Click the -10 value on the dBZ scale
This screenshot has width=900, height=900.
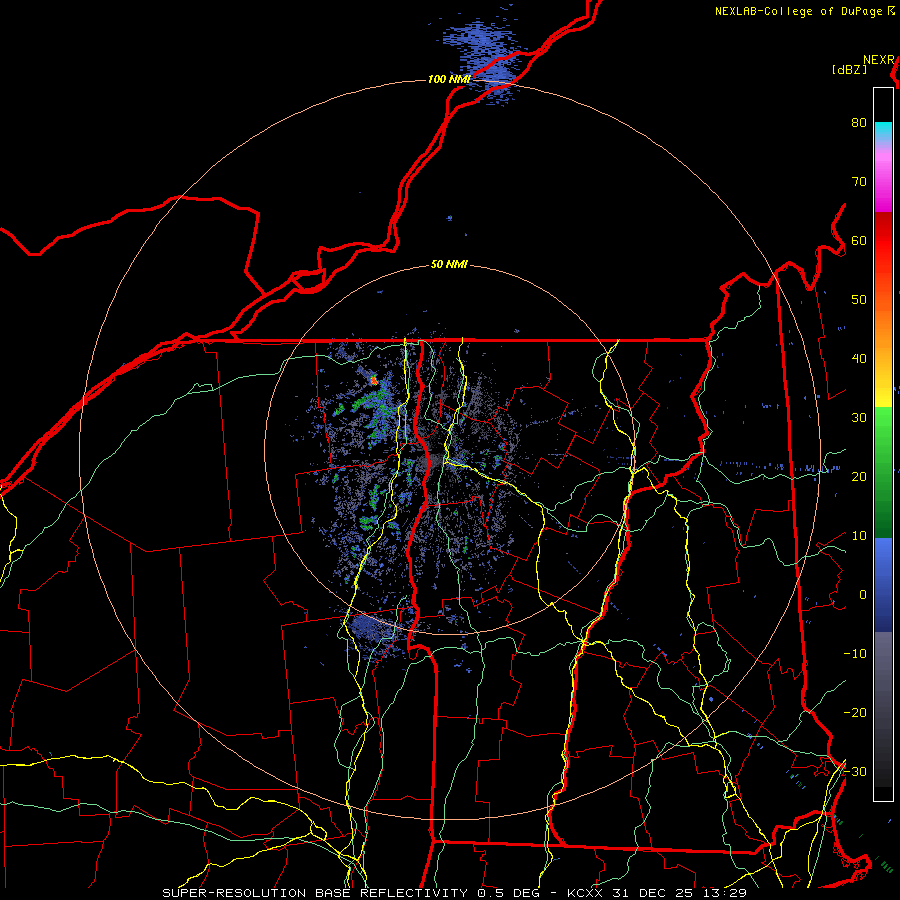pyautogui.click(x=855, y=654)
